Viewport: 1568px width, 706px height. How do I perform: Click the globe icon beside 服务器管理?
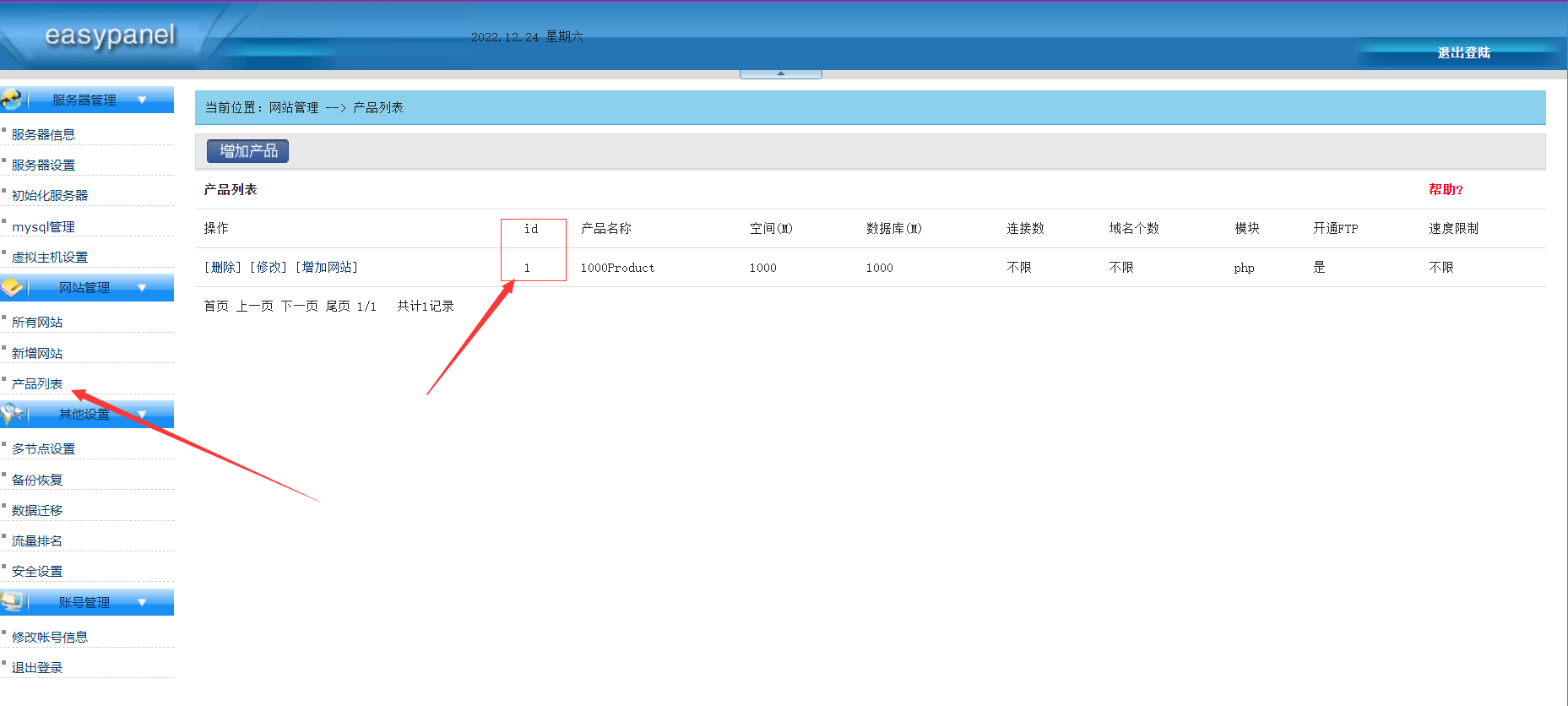(x=12, y=100)
